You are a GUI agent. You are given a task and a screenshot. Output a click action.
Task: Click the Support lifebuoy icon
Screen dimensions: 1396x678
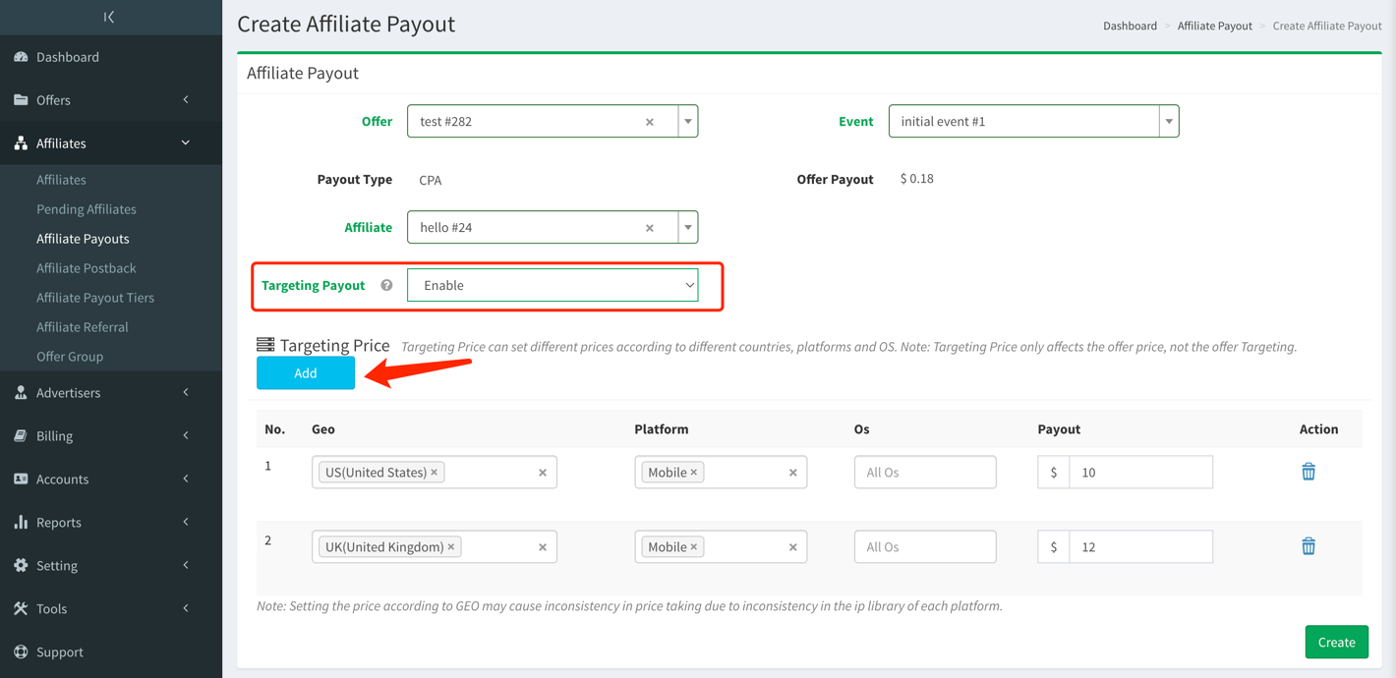21,652
